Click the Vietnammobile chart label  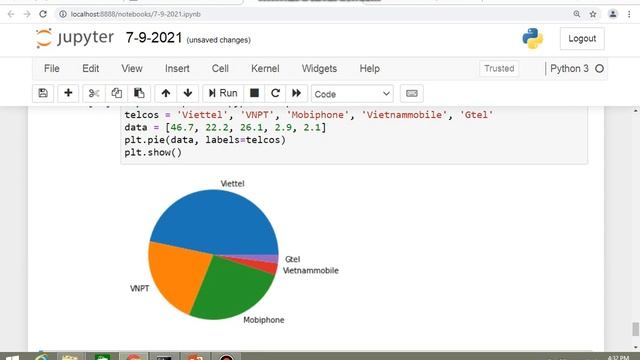(x=311, y=270)
